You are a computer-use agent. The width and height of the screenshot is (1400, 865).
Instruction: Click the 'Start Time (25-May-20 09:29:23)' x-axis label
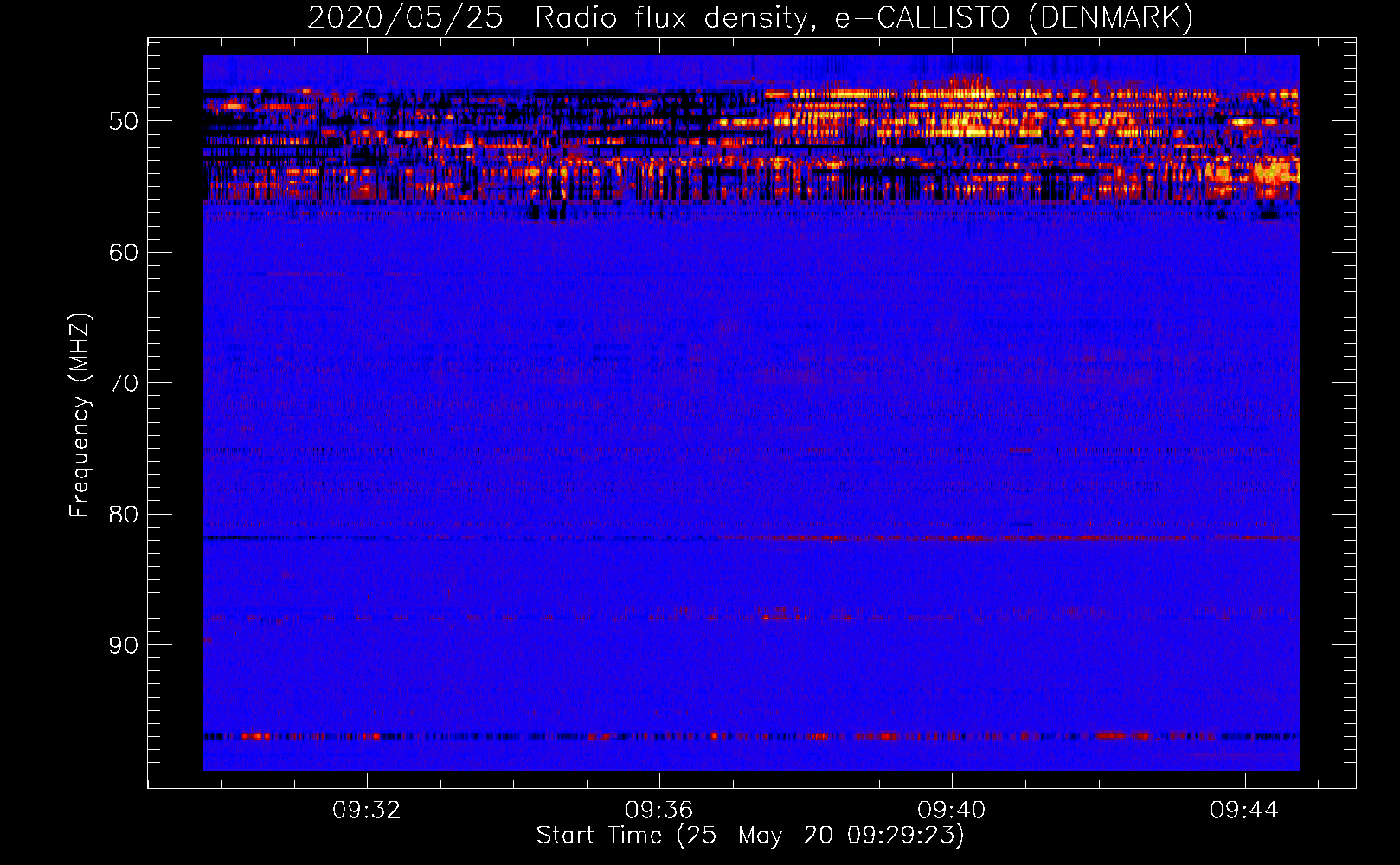(750, 836)
